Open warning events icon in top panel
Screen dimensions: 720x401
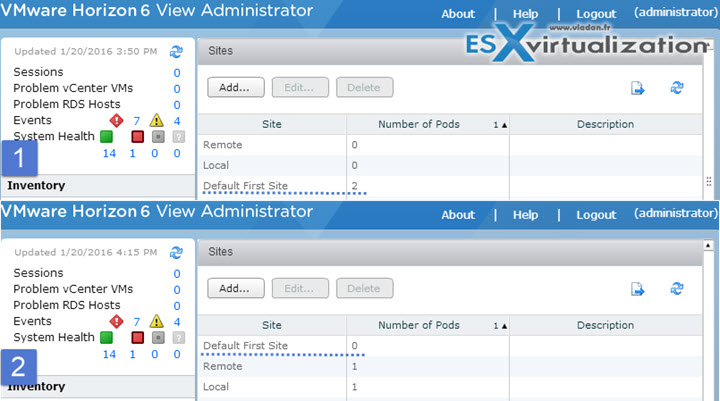pyautogui.click(x=156, y=120)
